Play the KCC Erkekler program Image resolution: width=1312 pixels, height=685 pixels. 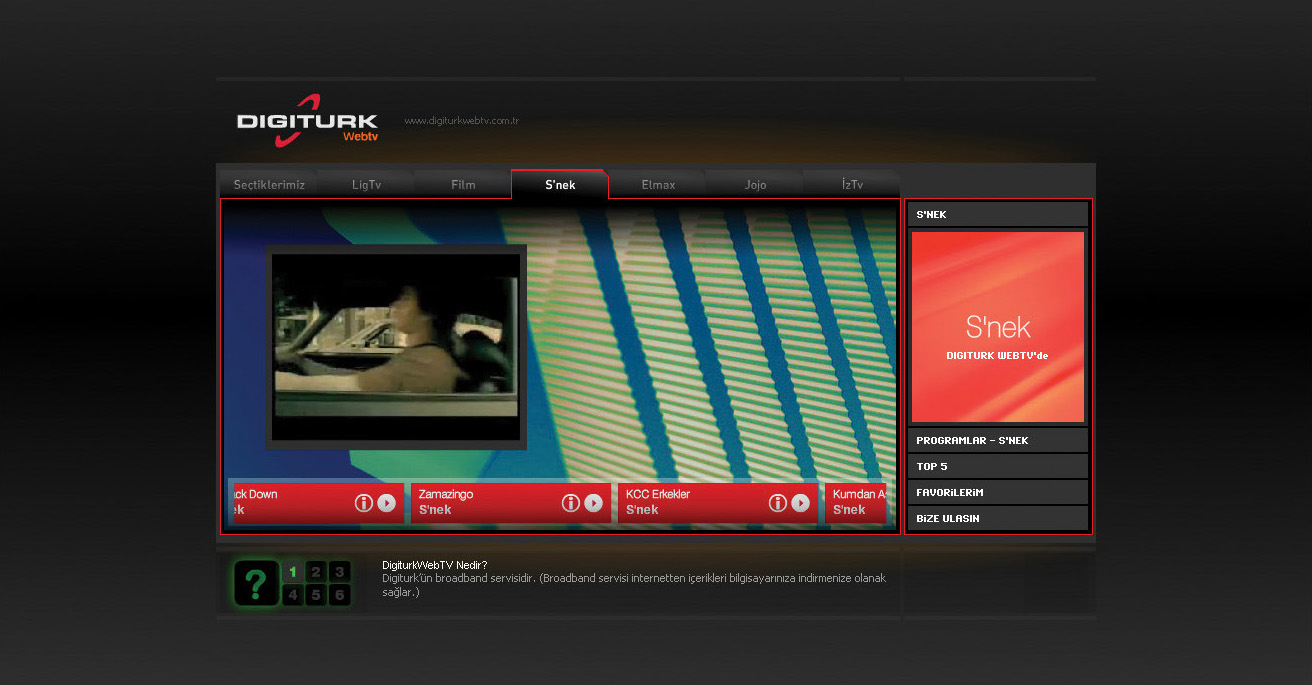pos(801,503)
